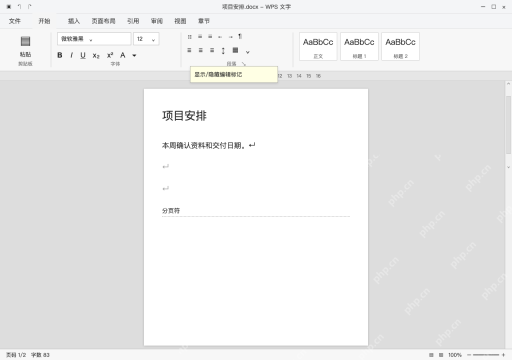This screenshot has height=360, width=512.
Task: Align paragraph text left
Action: click(189, 50)
